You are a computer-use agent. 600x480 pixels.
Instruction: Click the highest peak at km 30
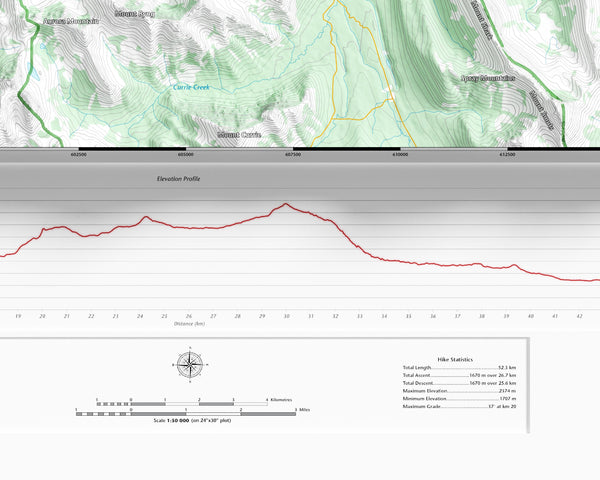click(x=285, y=204)
